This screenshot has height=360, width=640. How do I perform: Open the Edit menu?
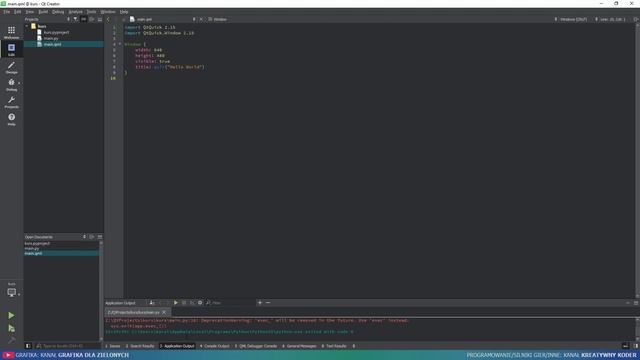pos(18,12)
